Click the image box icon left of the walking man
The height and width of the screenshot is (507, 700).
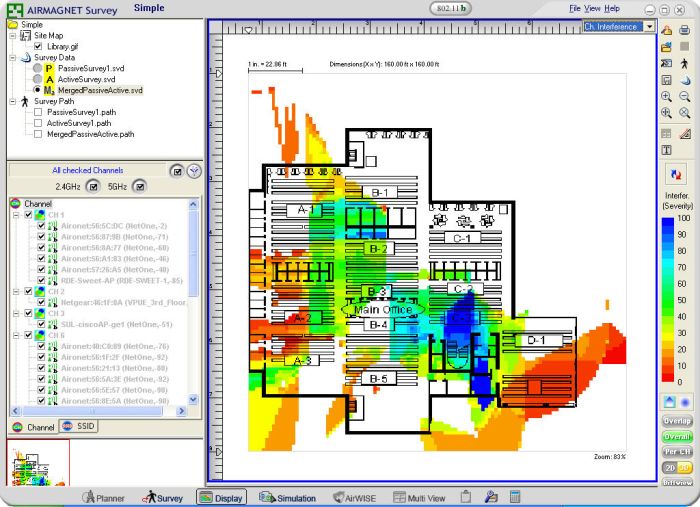click(x=667, y=63)
